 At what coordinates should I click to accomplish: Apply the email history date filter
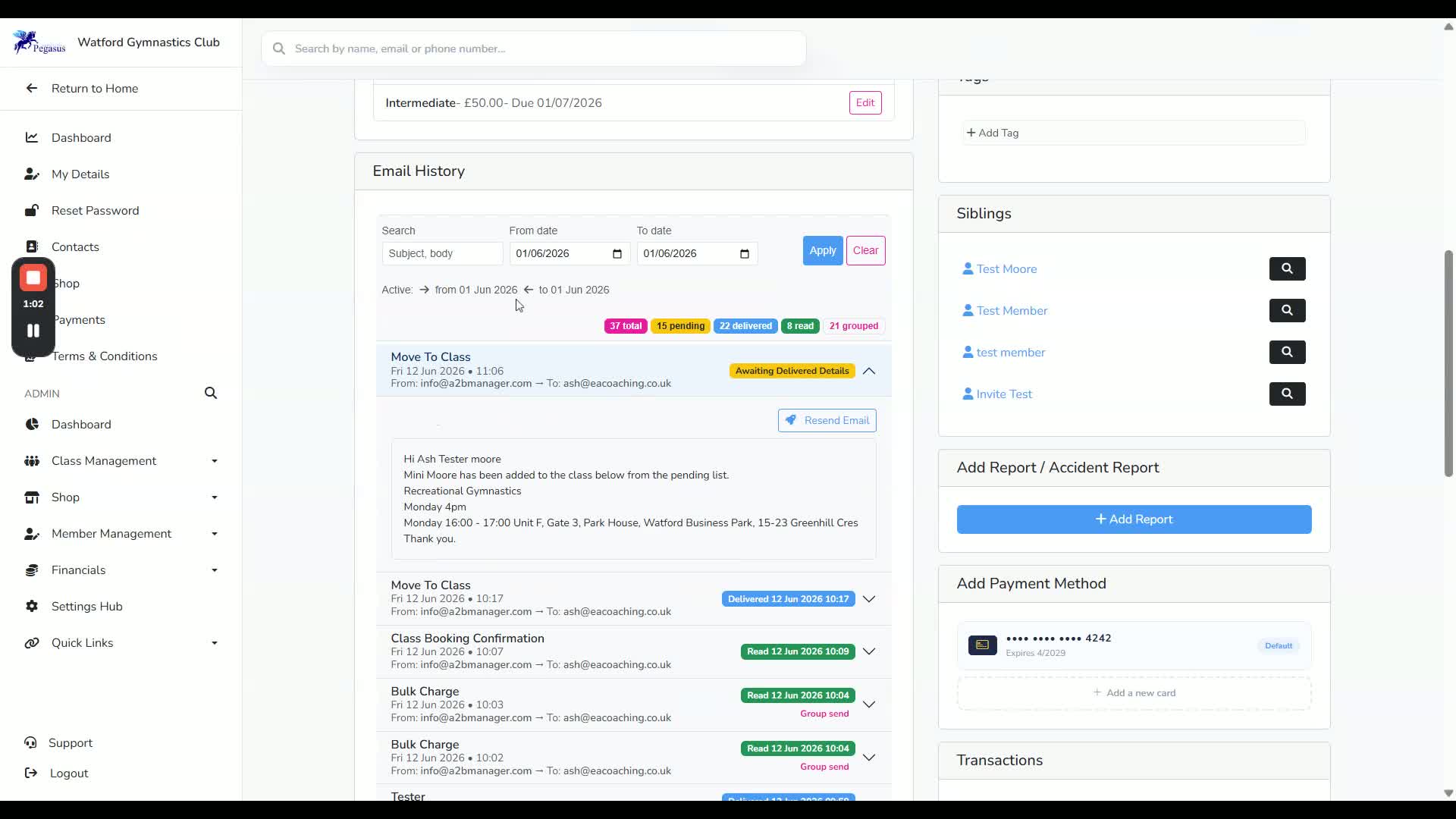(823, 250)
